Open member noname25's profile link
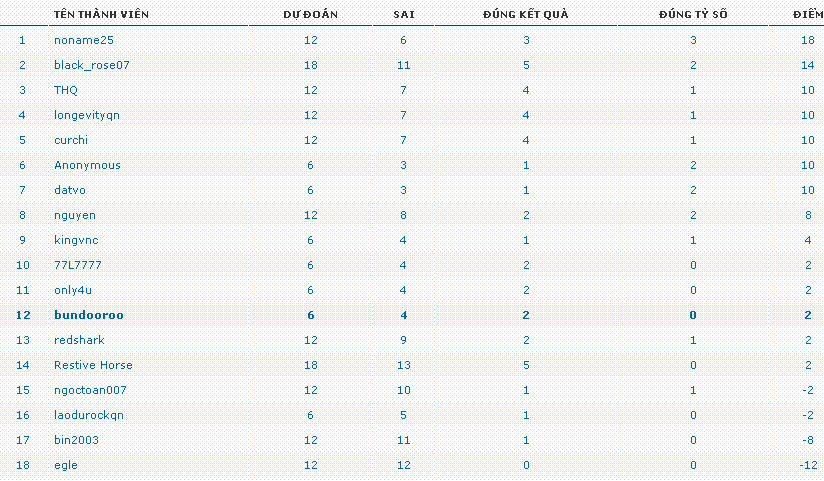824x481 pixels. tap(84, 40)
